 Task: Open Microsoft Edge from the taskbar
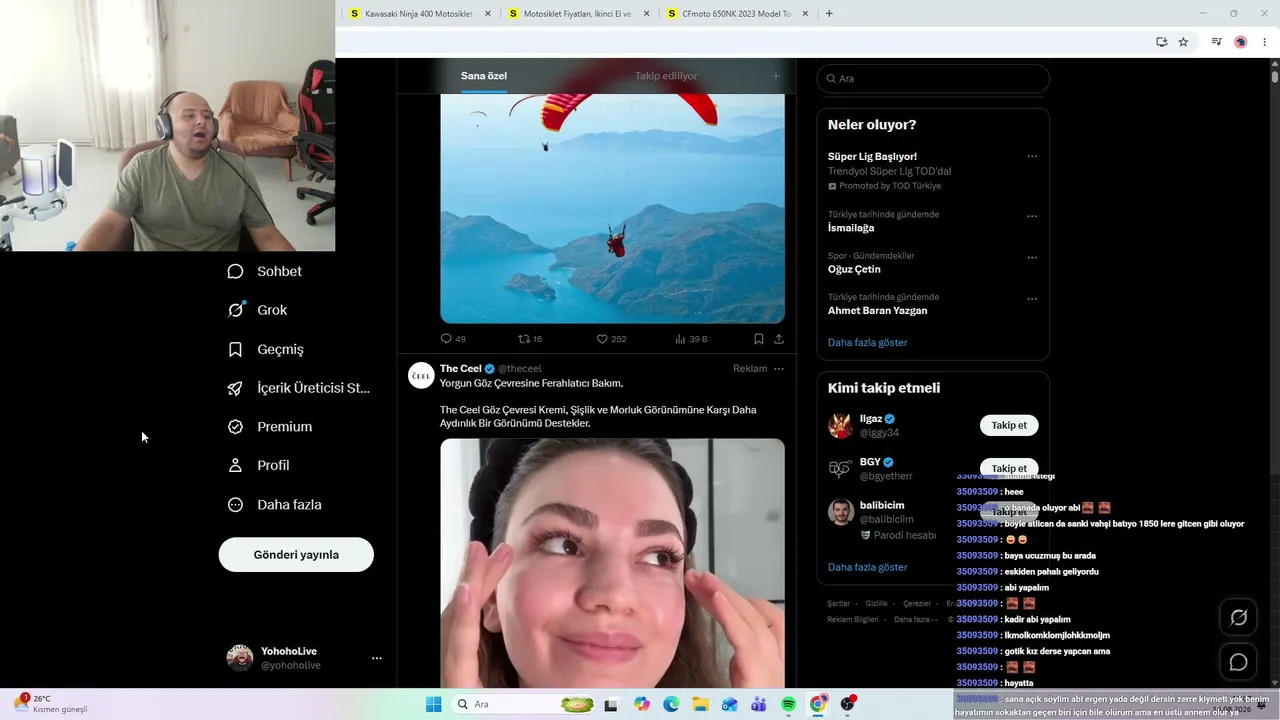pos(671,704)
